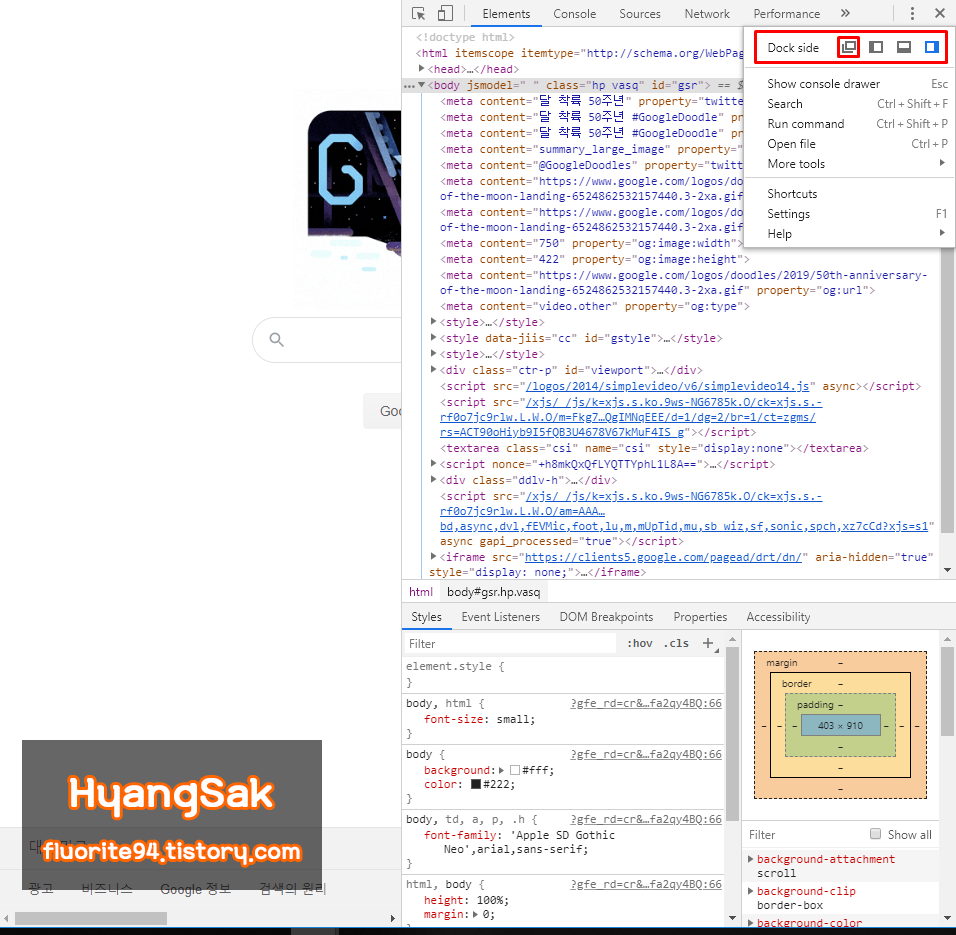This screenshot has height=935, width=956.
Task: Expand the margin shorthand value triangle
Action: pos(475,914)
